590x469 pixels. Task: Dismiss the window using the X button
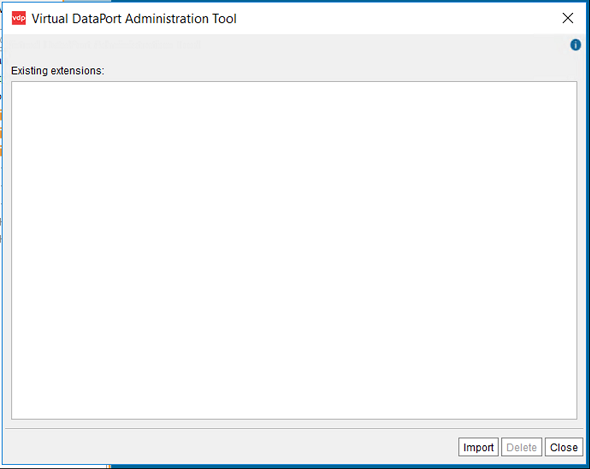[x=567, y=18]
